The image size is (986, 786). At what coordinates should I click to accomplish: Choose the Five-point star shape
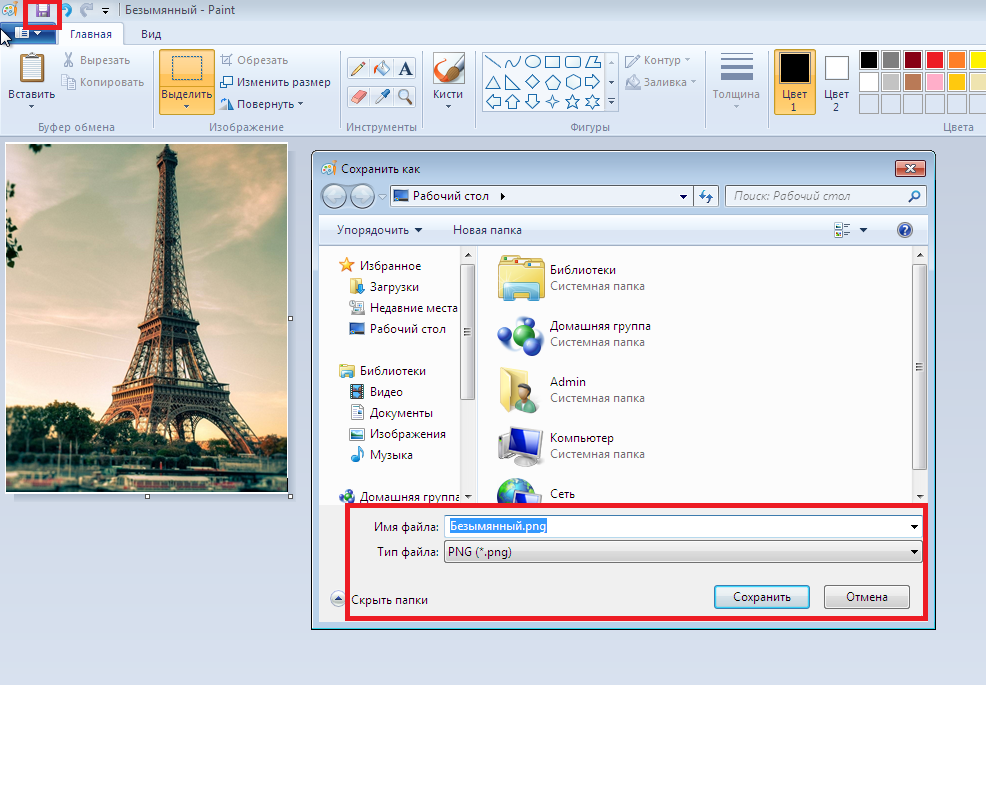pyautogui.click(x=572, y=101)
